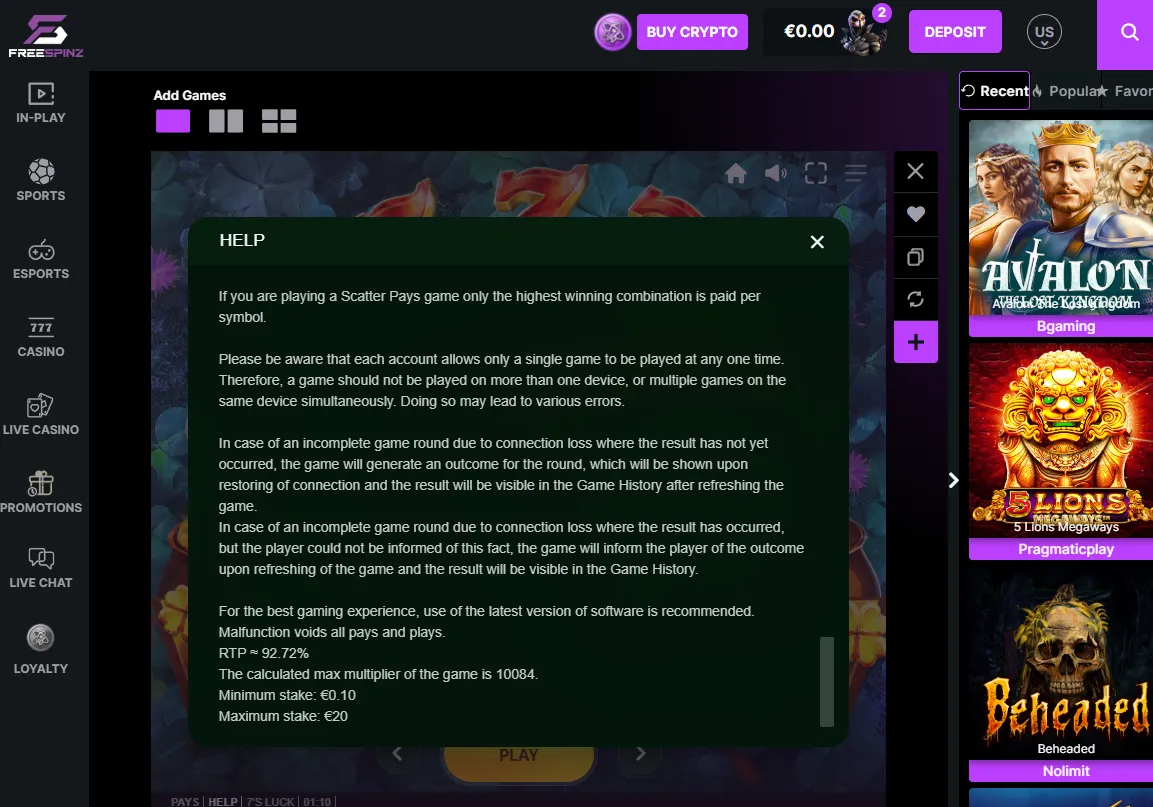Viewport: 1153px width, 807px height.
Task: Open the ninja avatar notifications
Action: [x=865, y=32]
